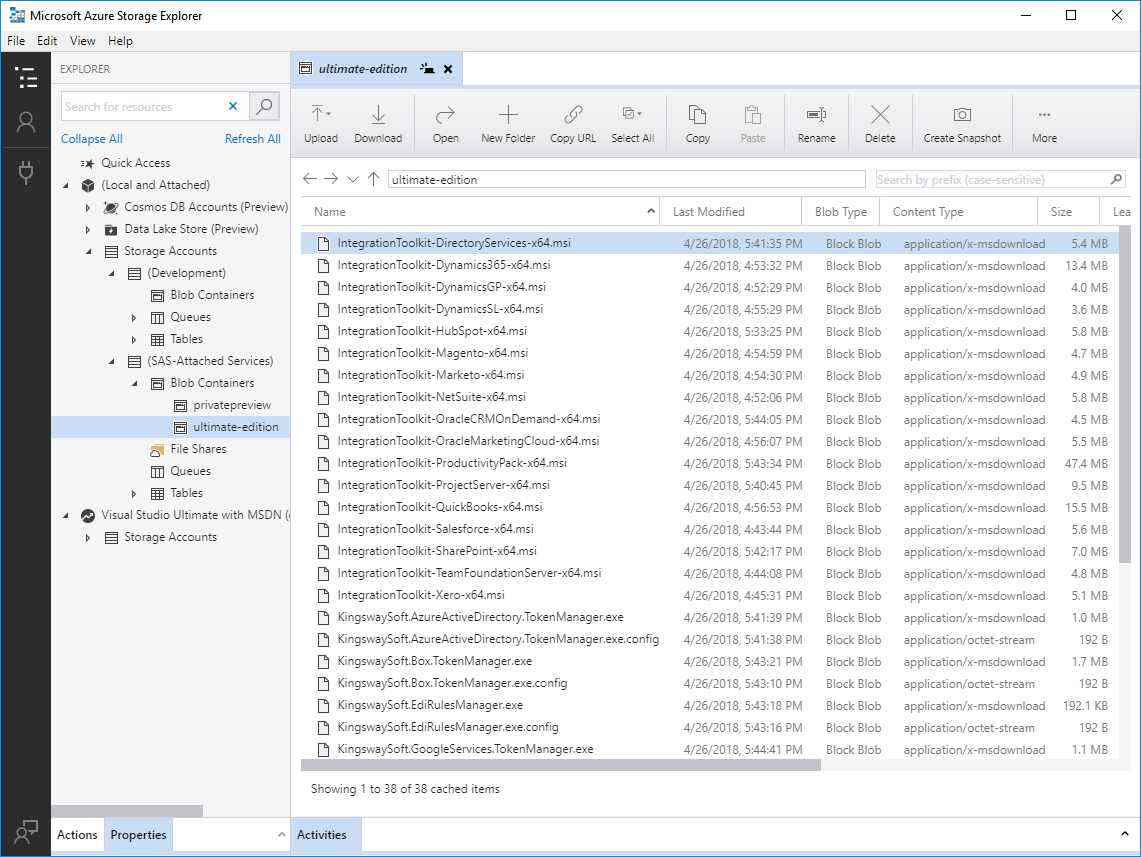Click the Rename toolbar button

pos(816,124)
